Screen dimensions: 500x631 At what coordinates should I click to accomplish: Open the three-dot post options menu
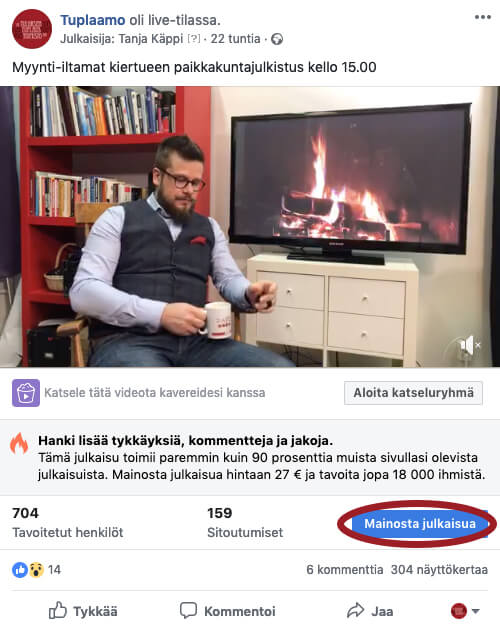click(482, 17)
